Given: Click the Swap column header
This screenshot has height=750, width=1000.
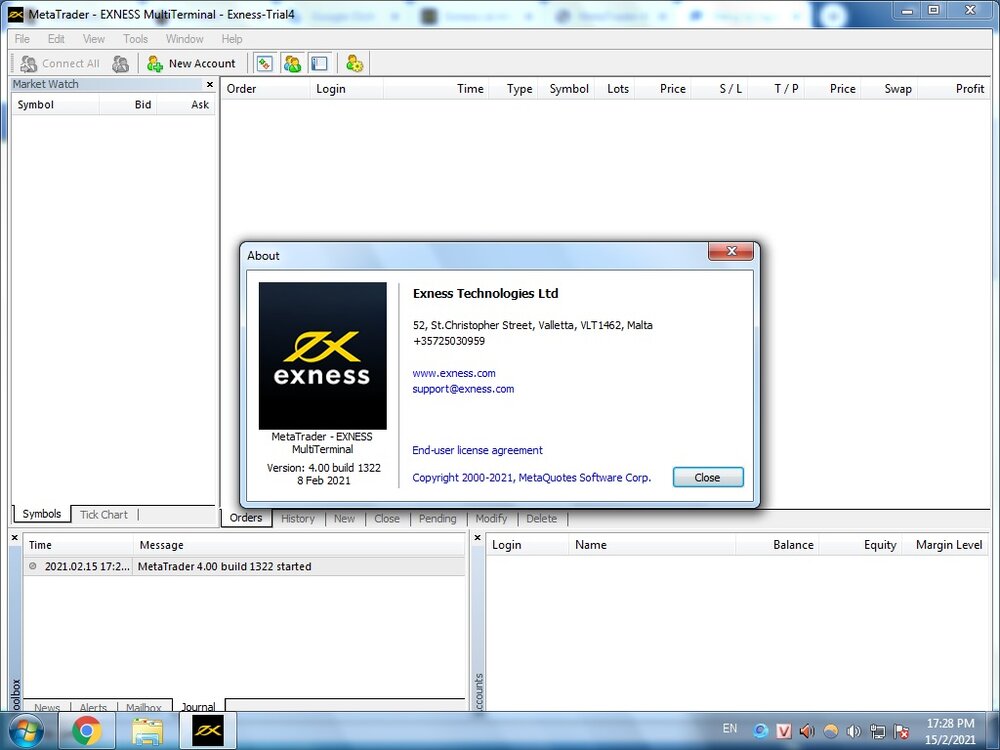Looking at the screenshot, I should tap(890, 89).
